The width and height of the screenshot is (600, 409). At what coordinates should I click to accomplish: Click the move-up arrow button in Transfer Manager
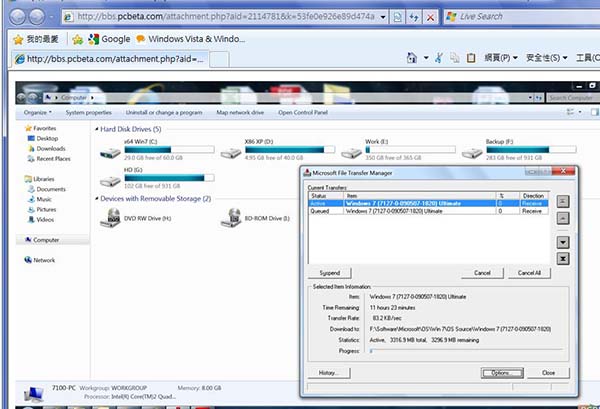tap(562, 218)
